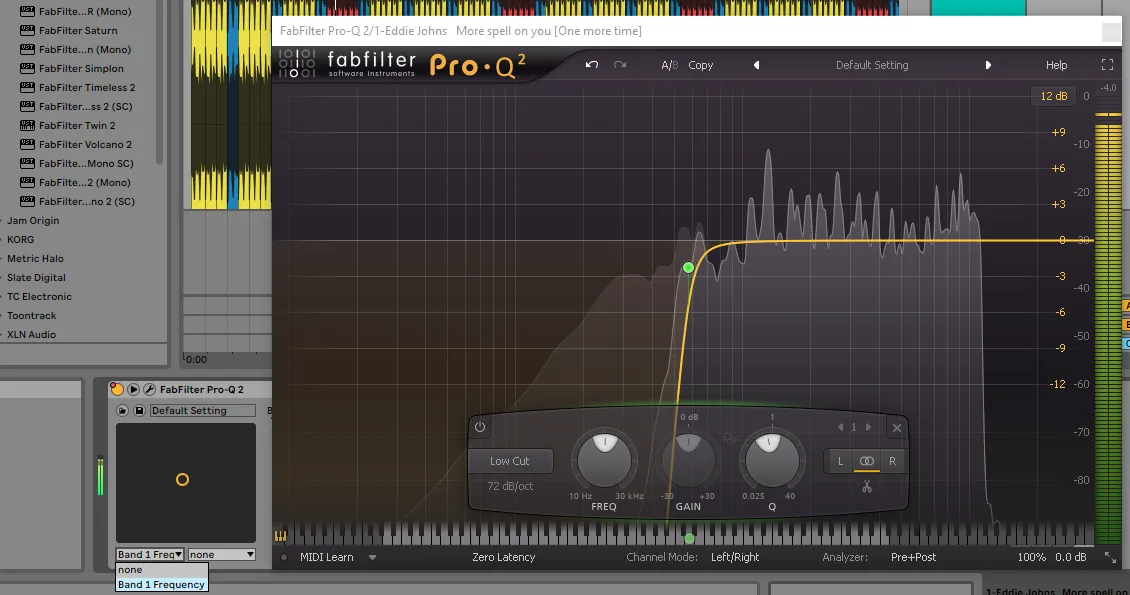Click the 0.0 dB output gain value

(1071, 557)
